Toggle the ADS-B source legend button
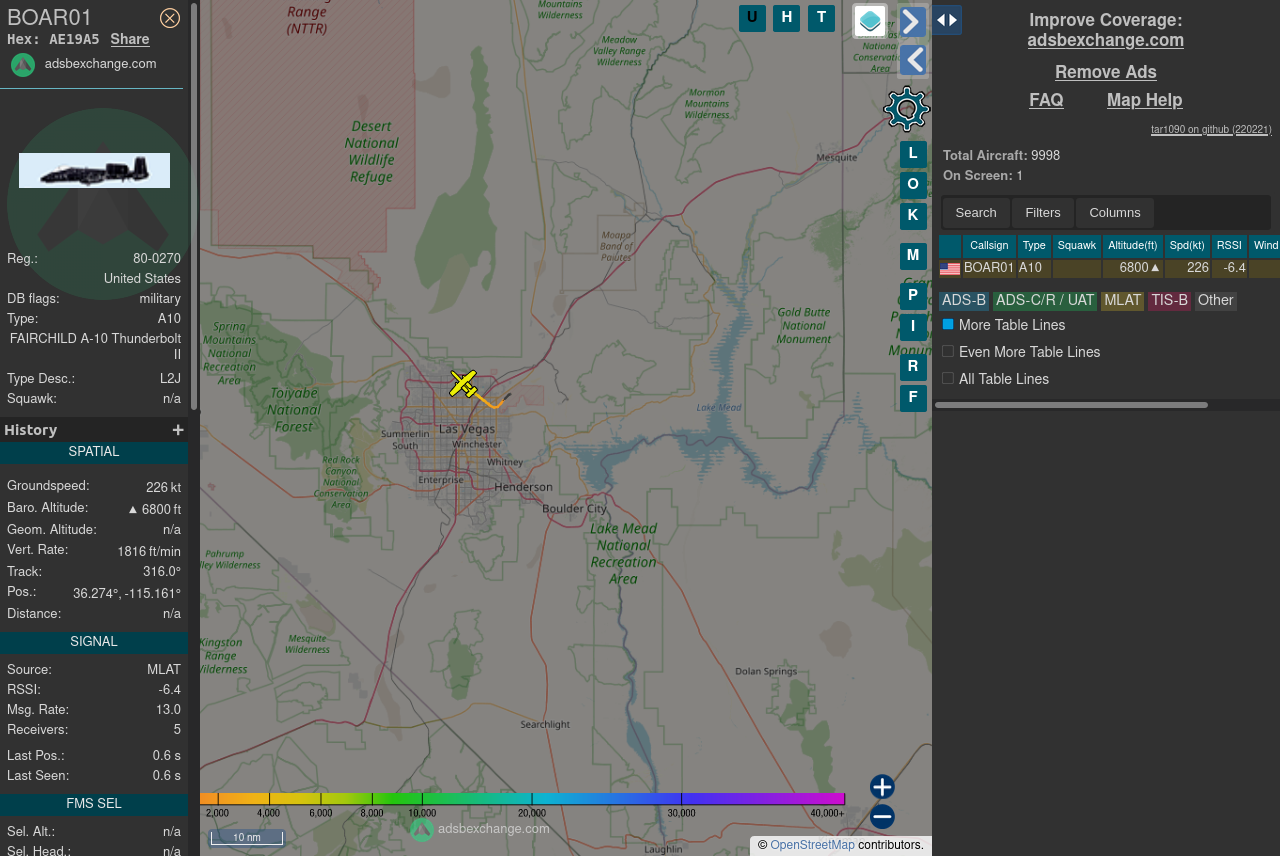The image size is (1280, 856). pyautogui.click(x=964, y=301)
